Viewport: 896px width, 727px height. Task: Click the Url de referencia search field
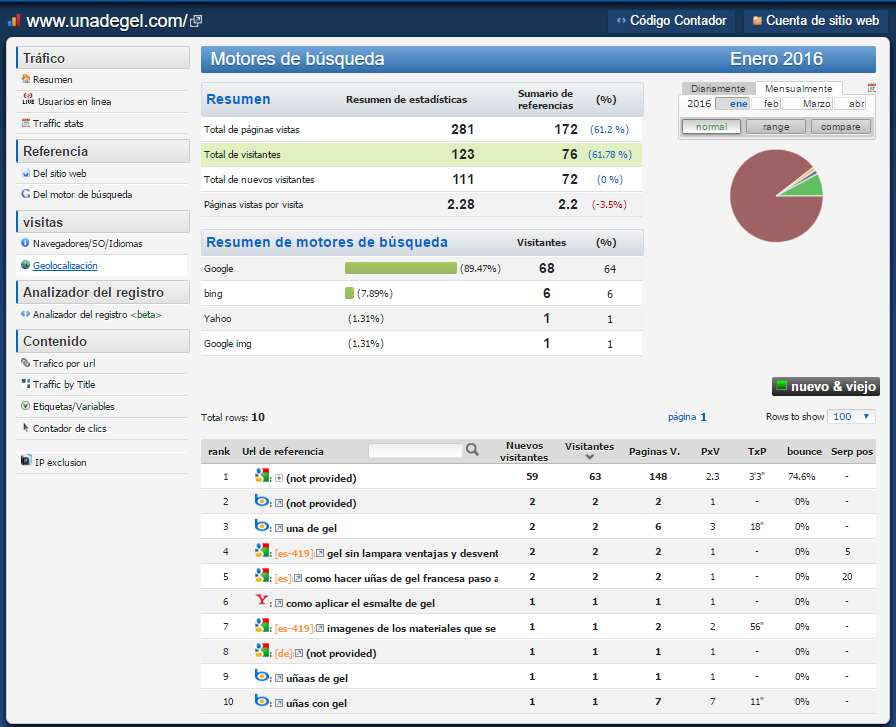tap(415, 450)
